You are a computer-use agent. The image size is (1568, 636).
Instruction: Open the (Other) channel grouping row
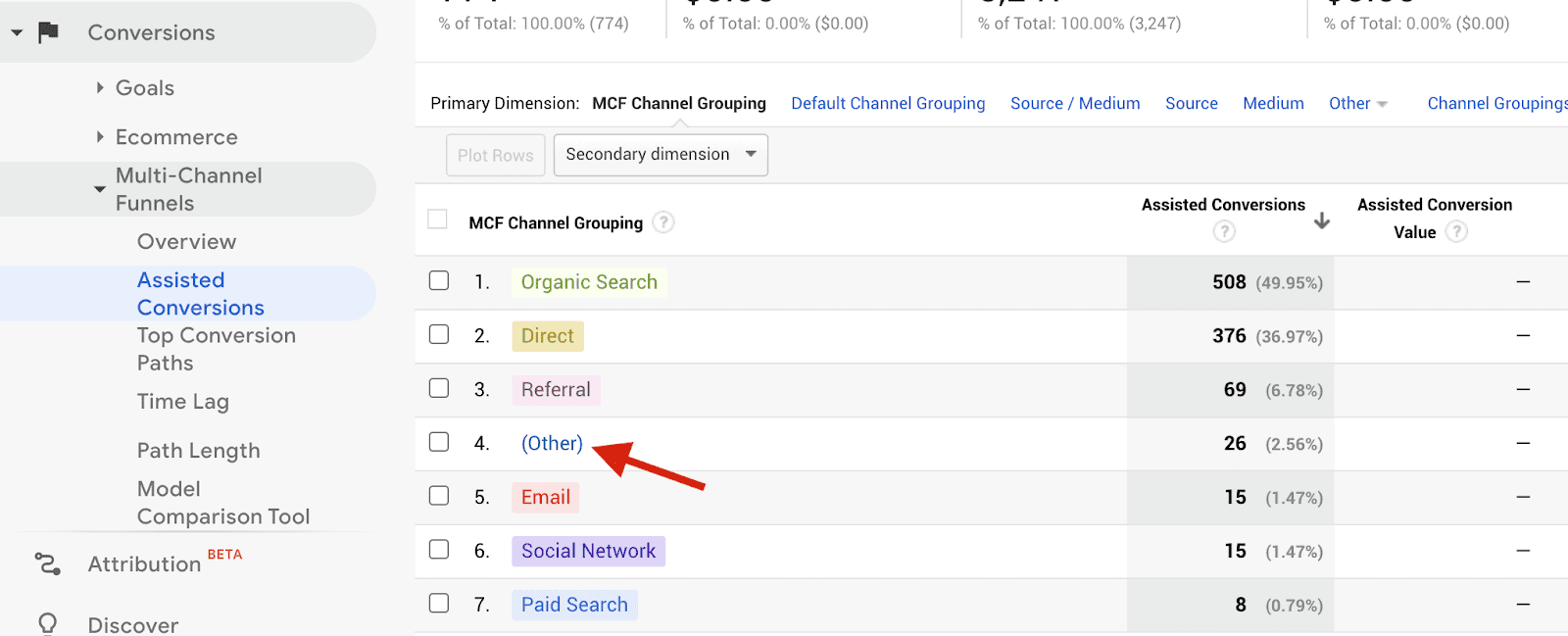click(x=552, y=443)
